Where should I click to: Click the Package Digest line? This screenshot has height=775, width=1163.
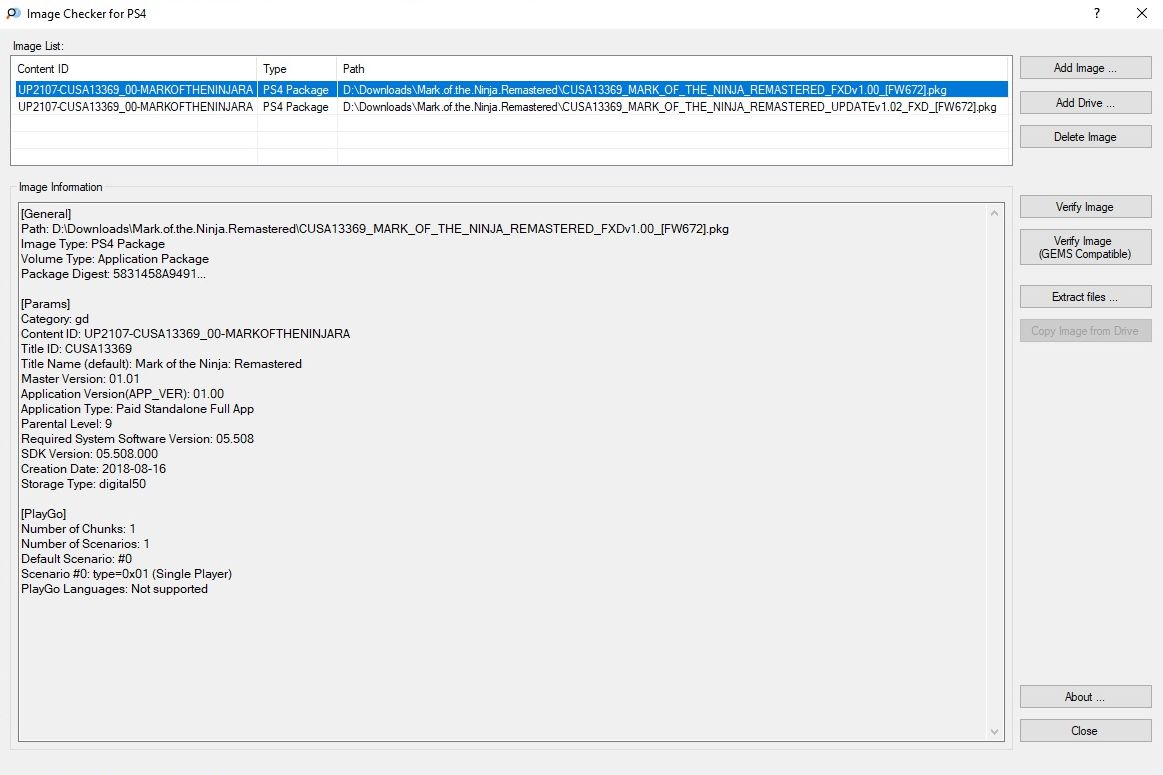point(113,274)
